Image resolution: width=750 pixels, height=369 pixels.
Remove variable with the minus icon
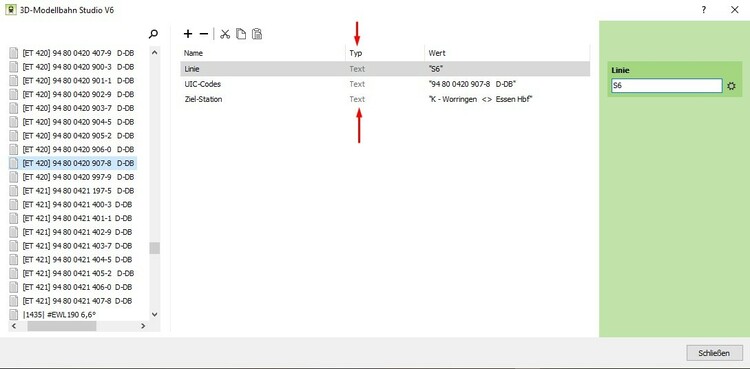(204, 34)
